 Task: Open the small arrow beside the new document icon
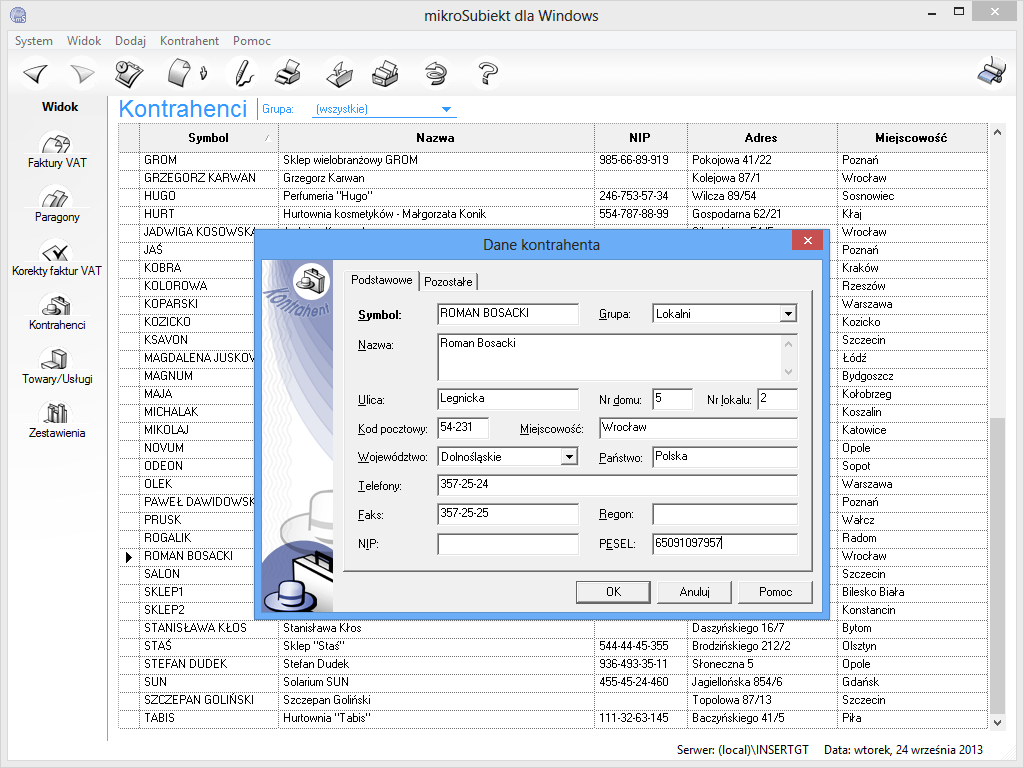[203, 72]
